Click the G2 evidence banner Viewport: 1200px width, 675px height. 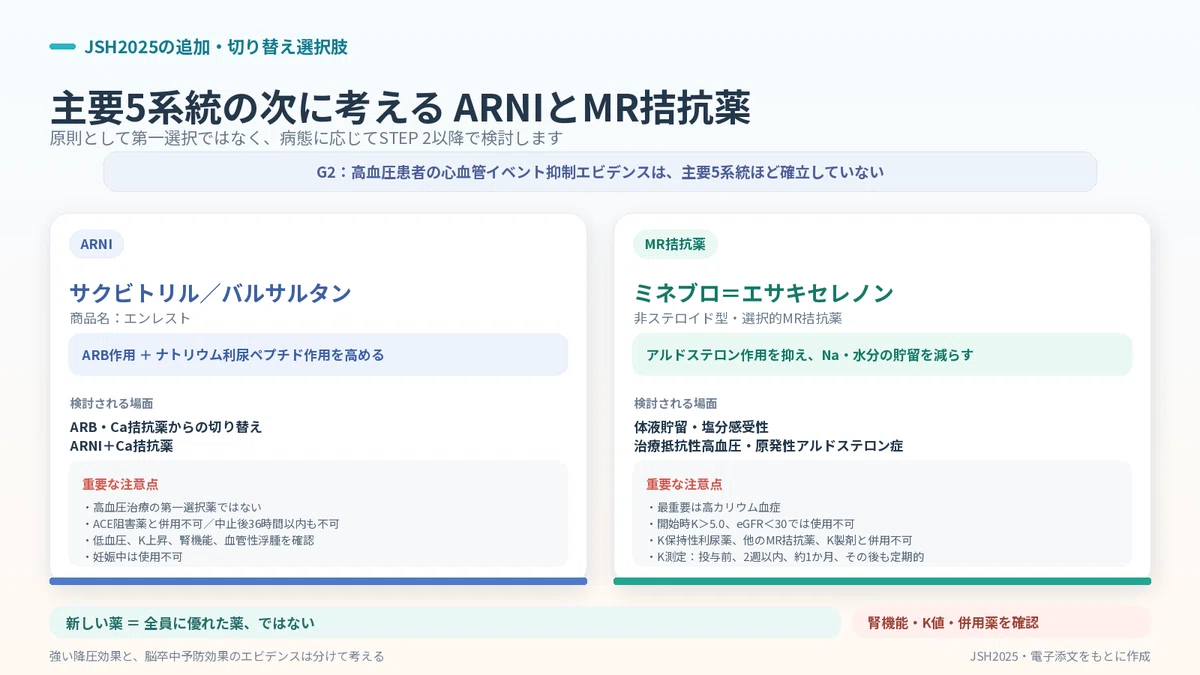pyautogui.click(x=600, y=172)
